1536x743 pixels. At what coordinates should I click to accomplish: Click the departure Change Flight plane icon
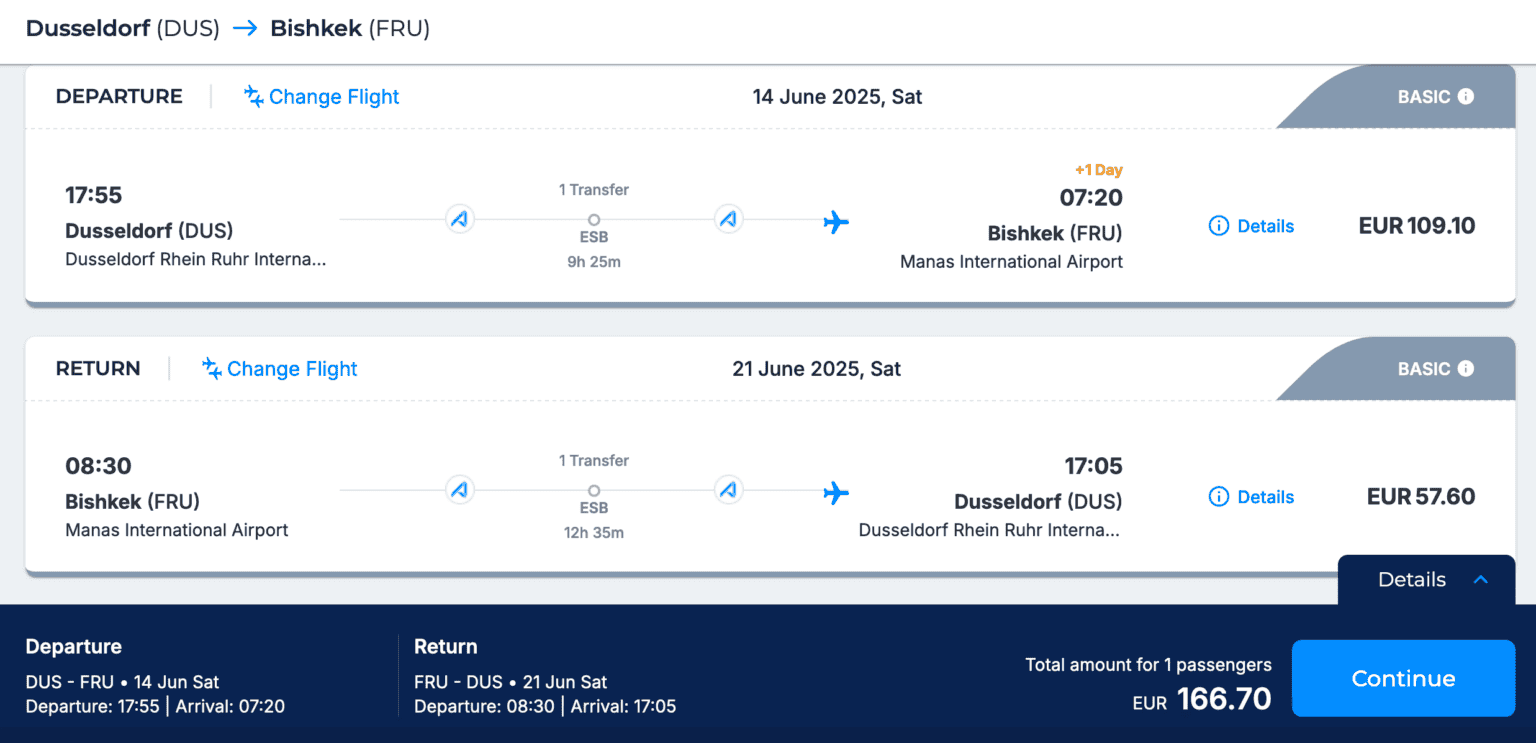coord(254,97)
